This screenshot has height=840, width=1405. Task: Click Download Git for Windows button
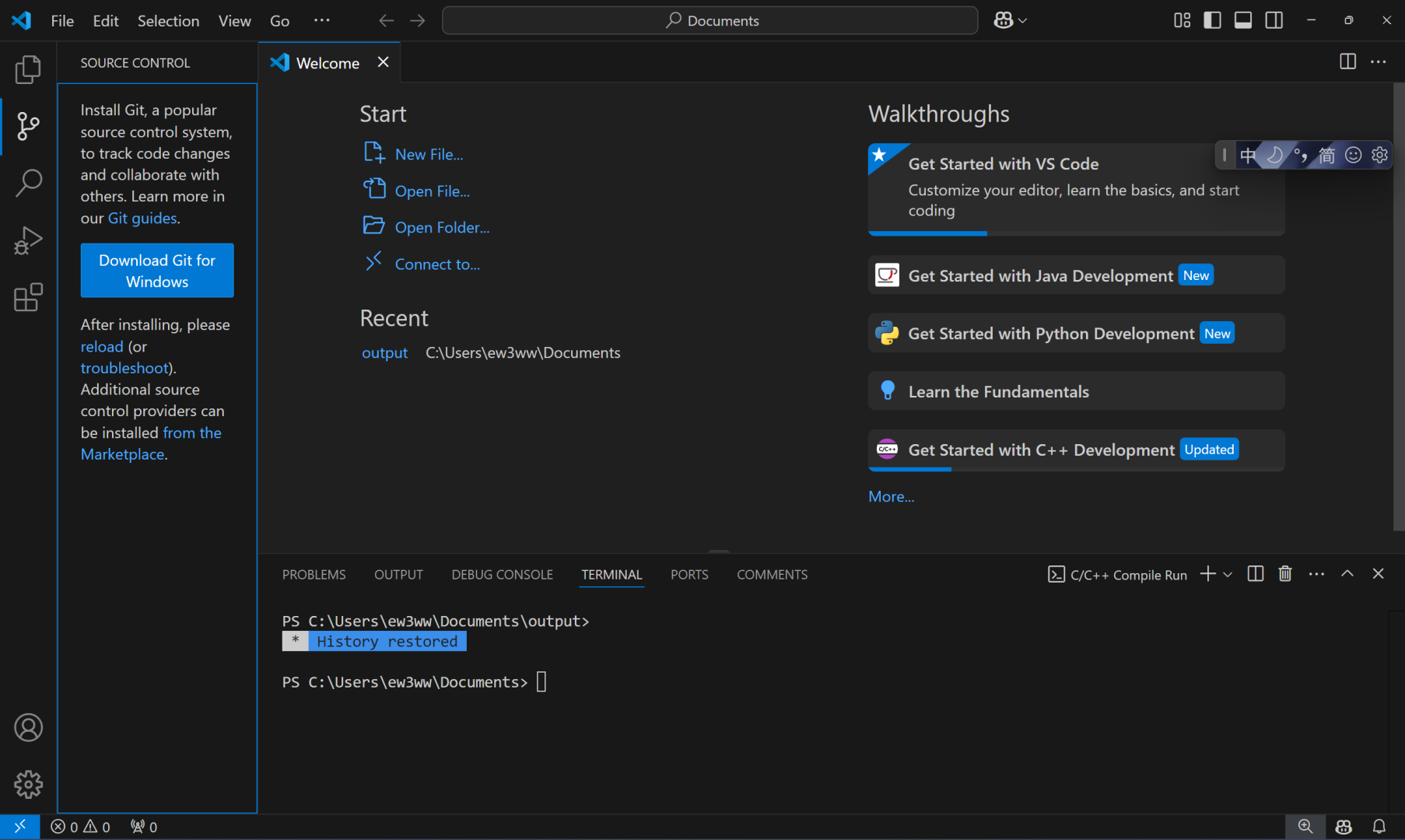coord(157,271)
